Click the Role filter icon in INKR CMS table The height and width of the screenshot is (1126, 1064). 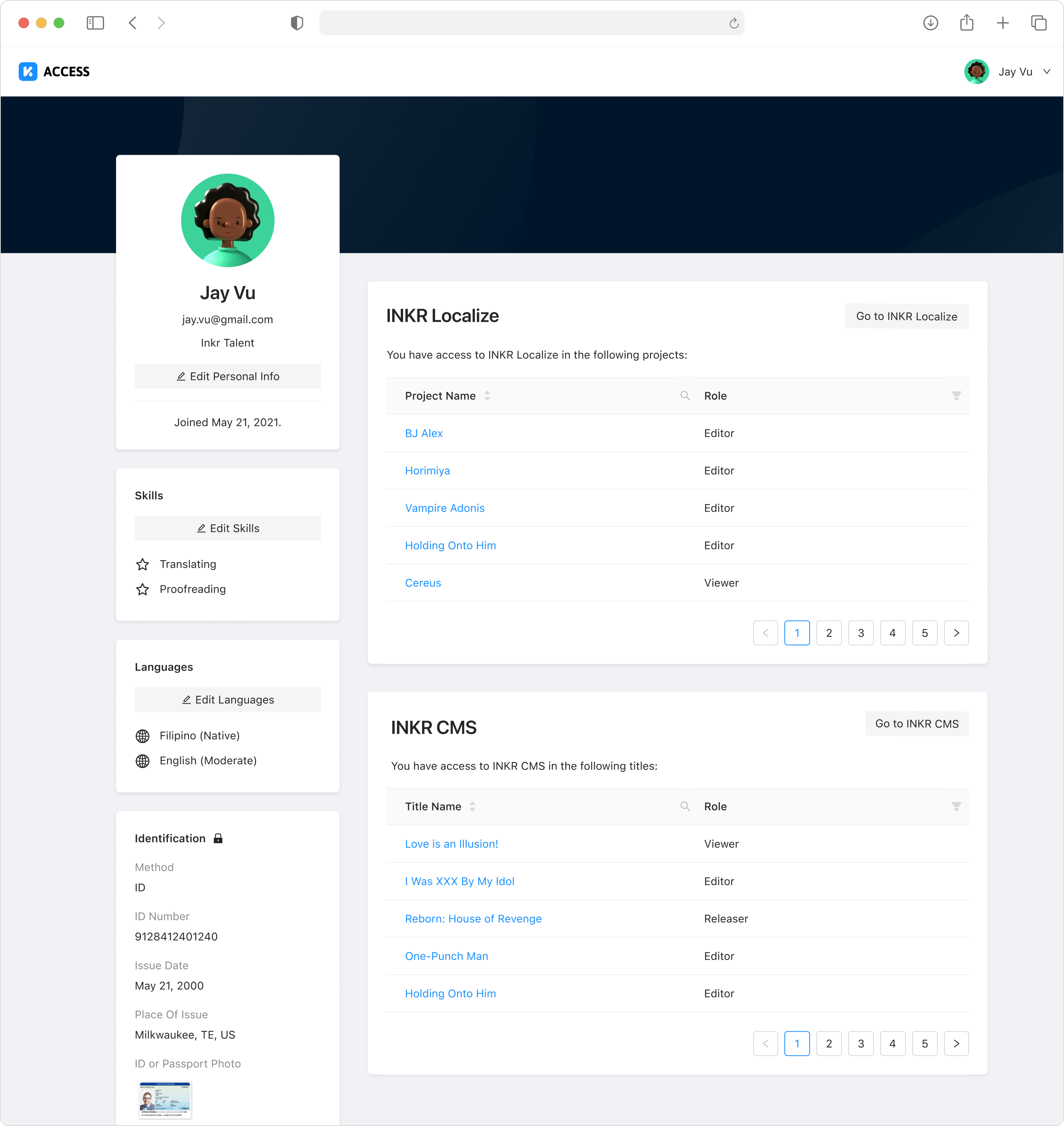click(956, 806)
